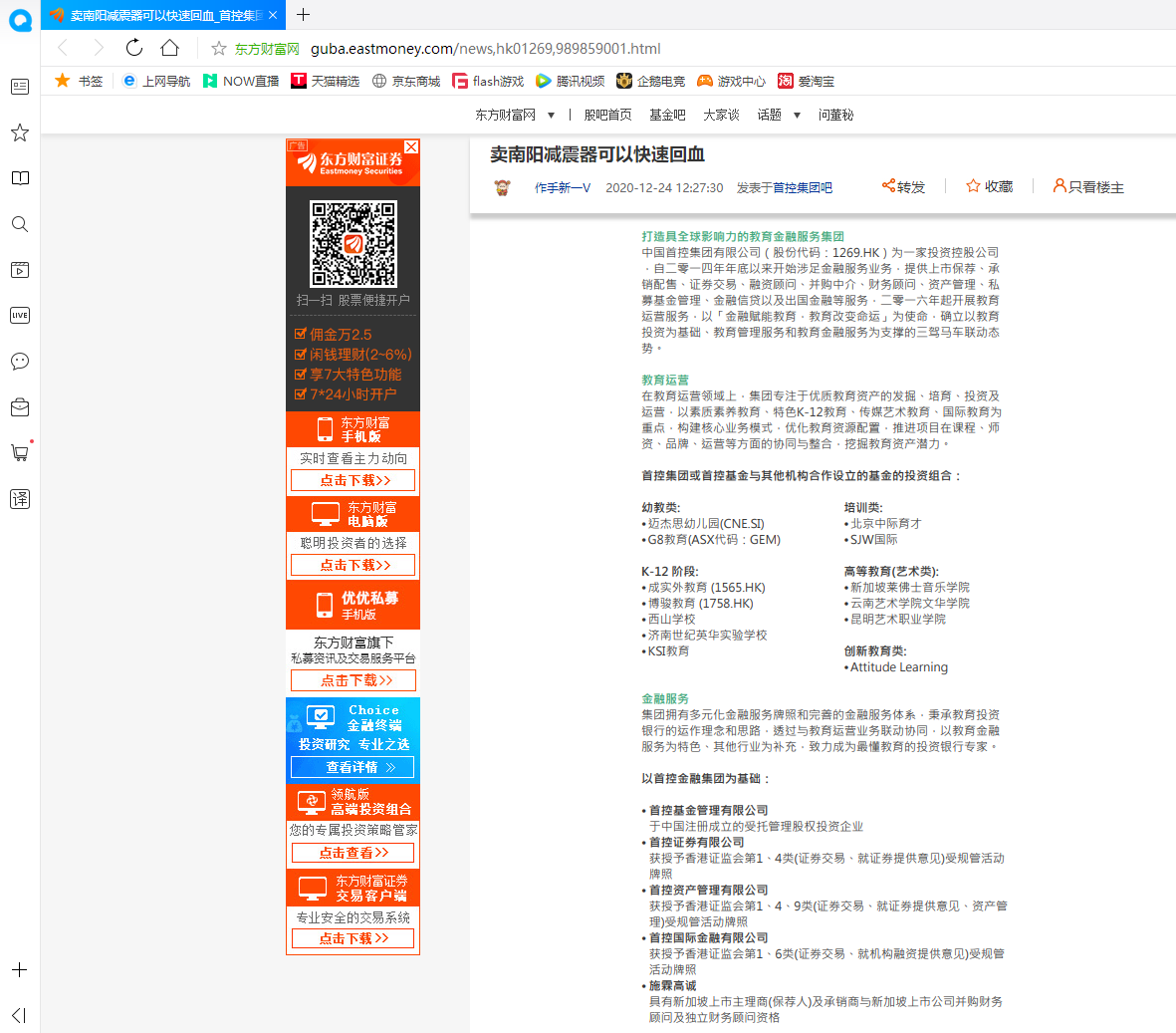Open the translate sidebar icon
Screen dimensions: 1176x1033
point(20,499)
